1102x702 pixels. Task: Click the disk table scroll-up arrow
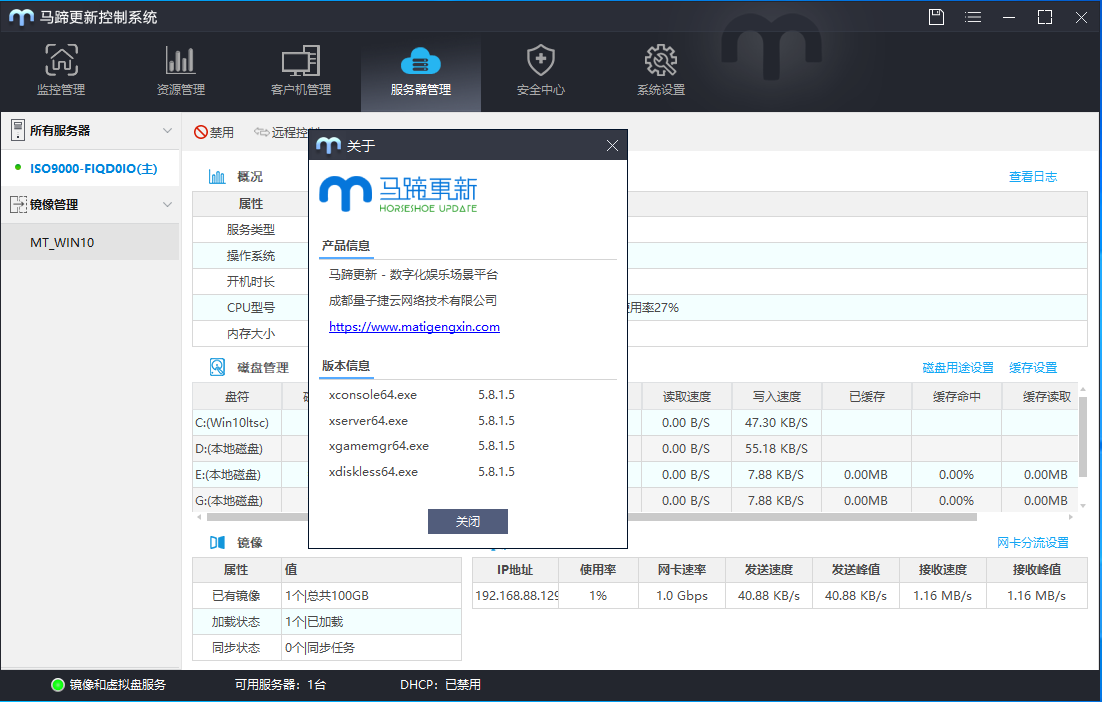[1082, 389]
